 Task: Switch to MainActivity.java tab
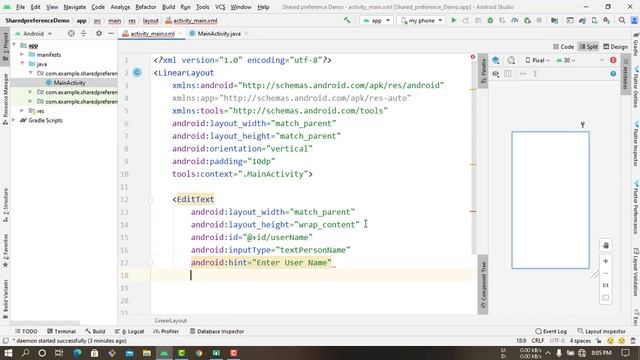219,33
